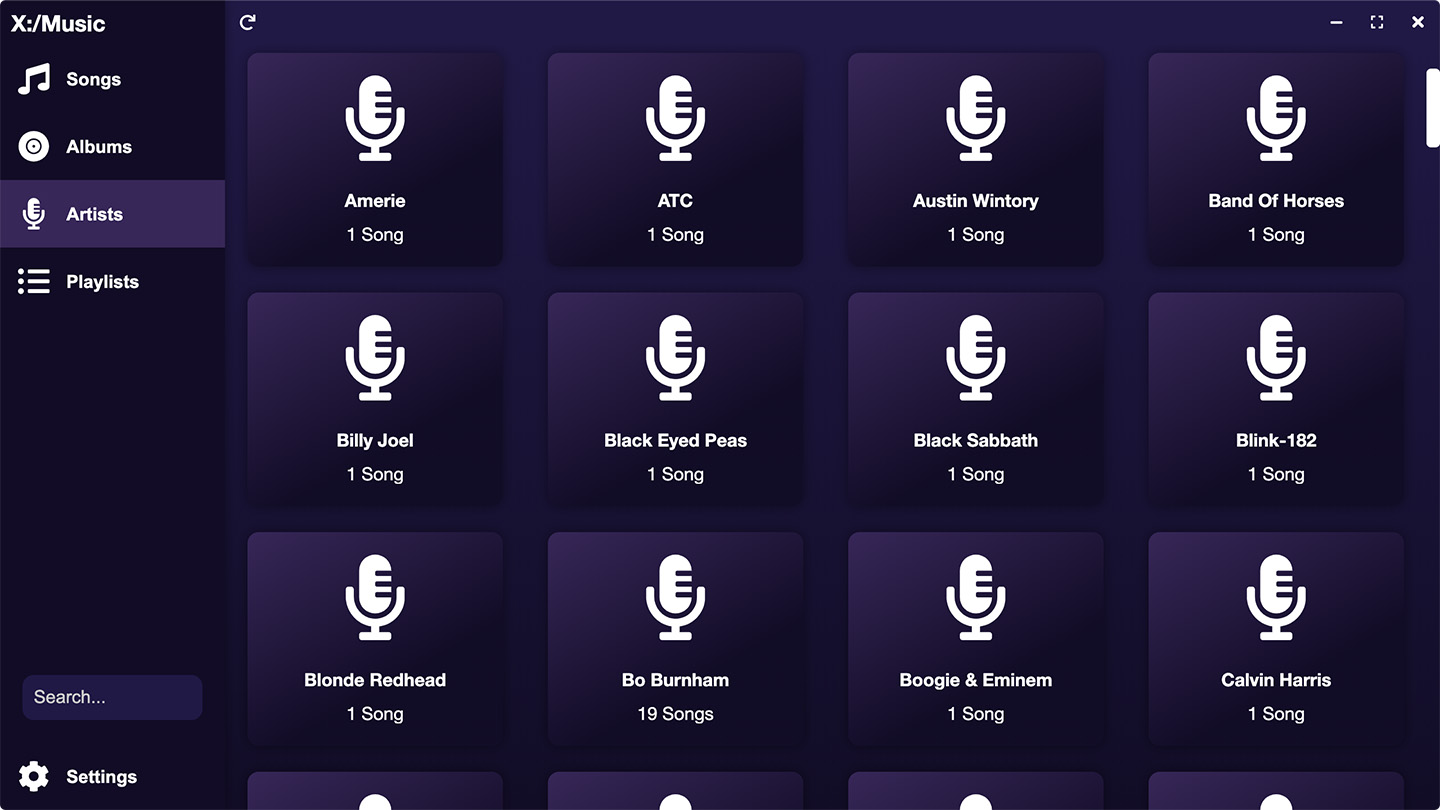The image size is (1440, 810).
Task: Click the list Playlists icon
Action: (34, 282)
